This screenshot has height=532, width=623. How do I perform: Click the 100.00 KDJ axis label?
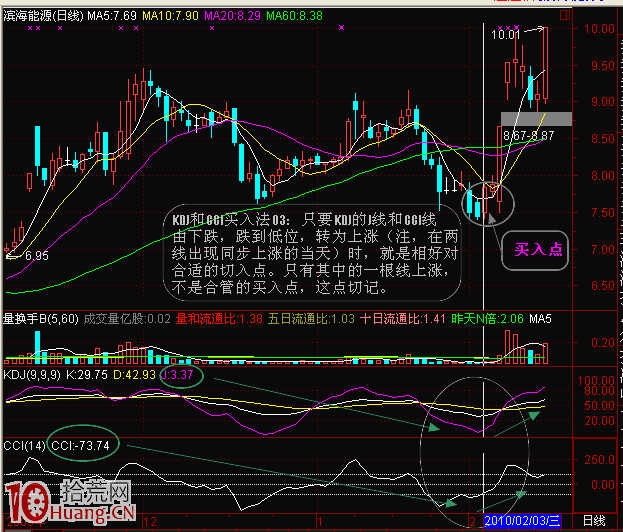(596, 381)
